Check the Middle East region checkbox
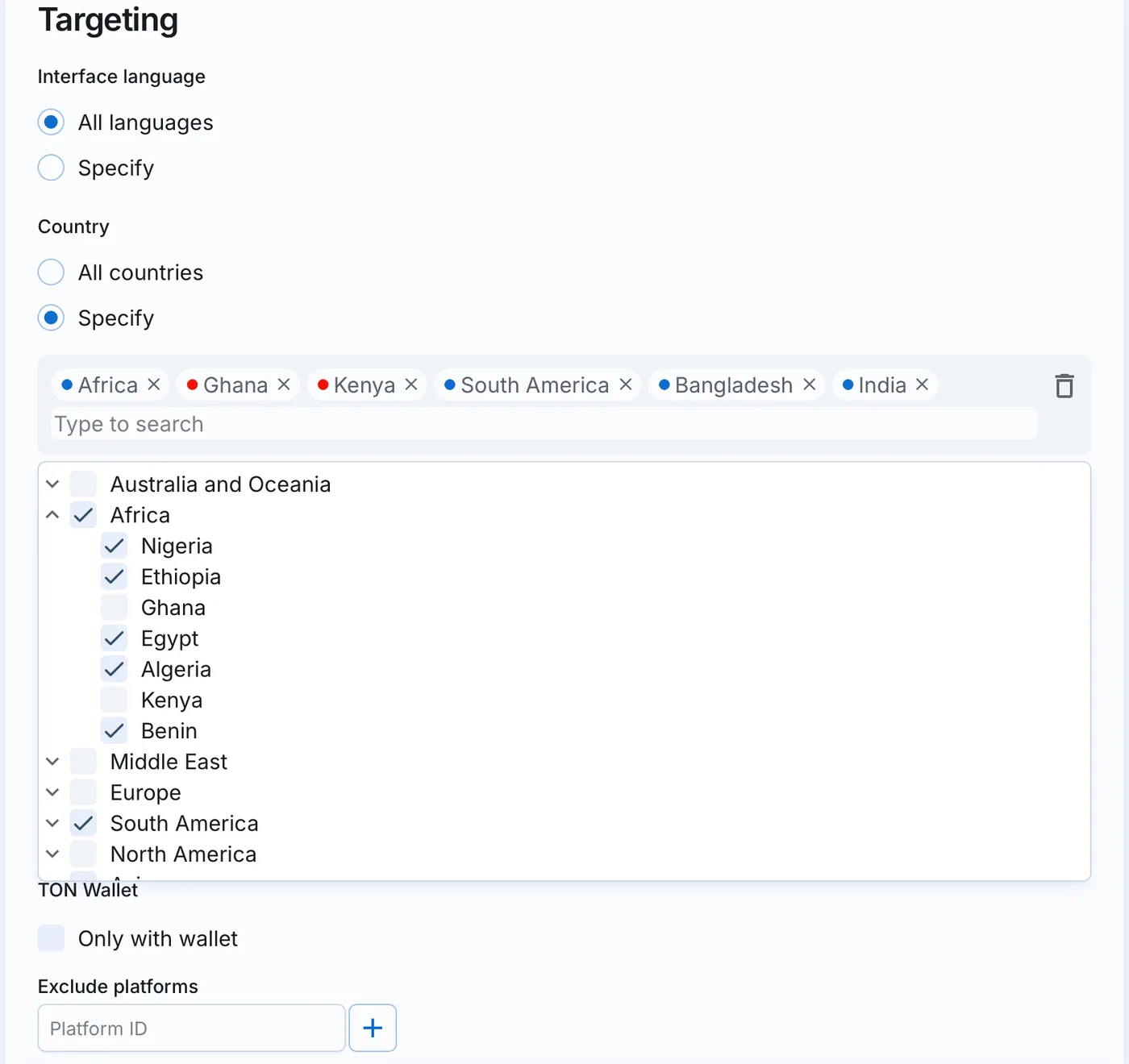The image size is (1129, 1064). click(x=84, y=761)
